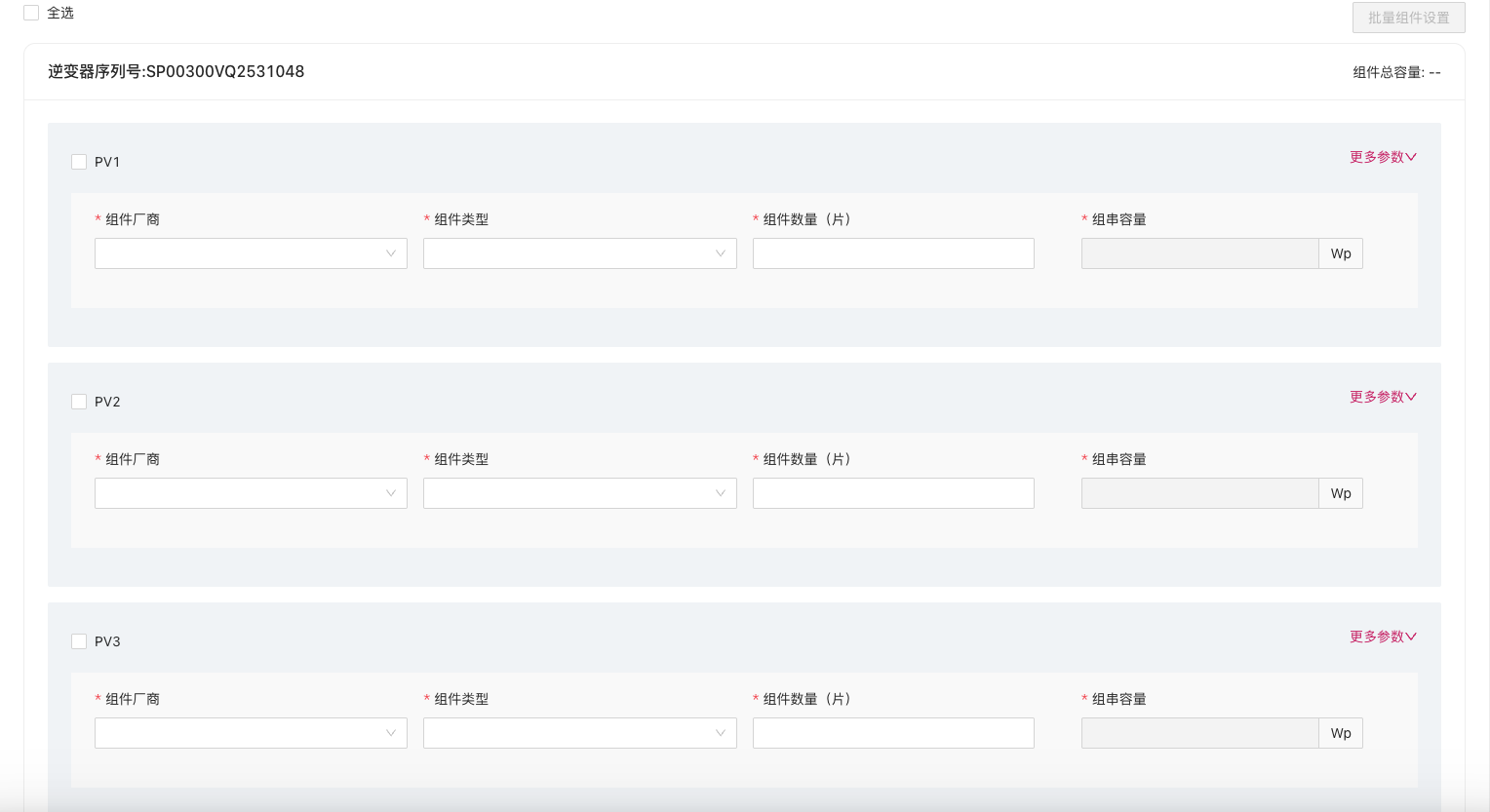Click the inverter serial number SP00300VQ2531048
The height and width of the screenshot is (812, 1490).
coord(225,71)
